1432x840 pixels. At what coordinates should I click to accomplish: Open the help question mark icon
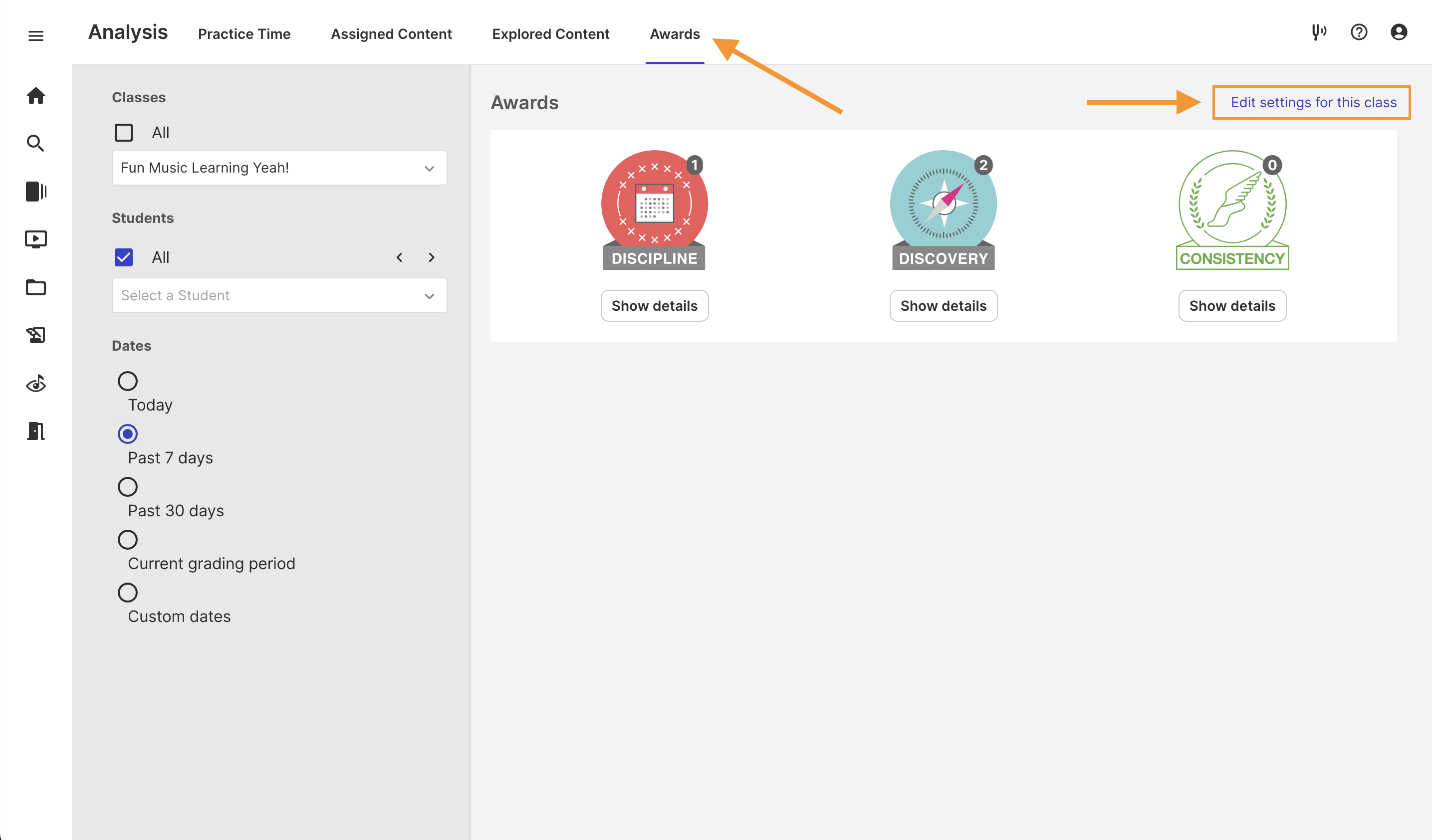[1359, 32]
